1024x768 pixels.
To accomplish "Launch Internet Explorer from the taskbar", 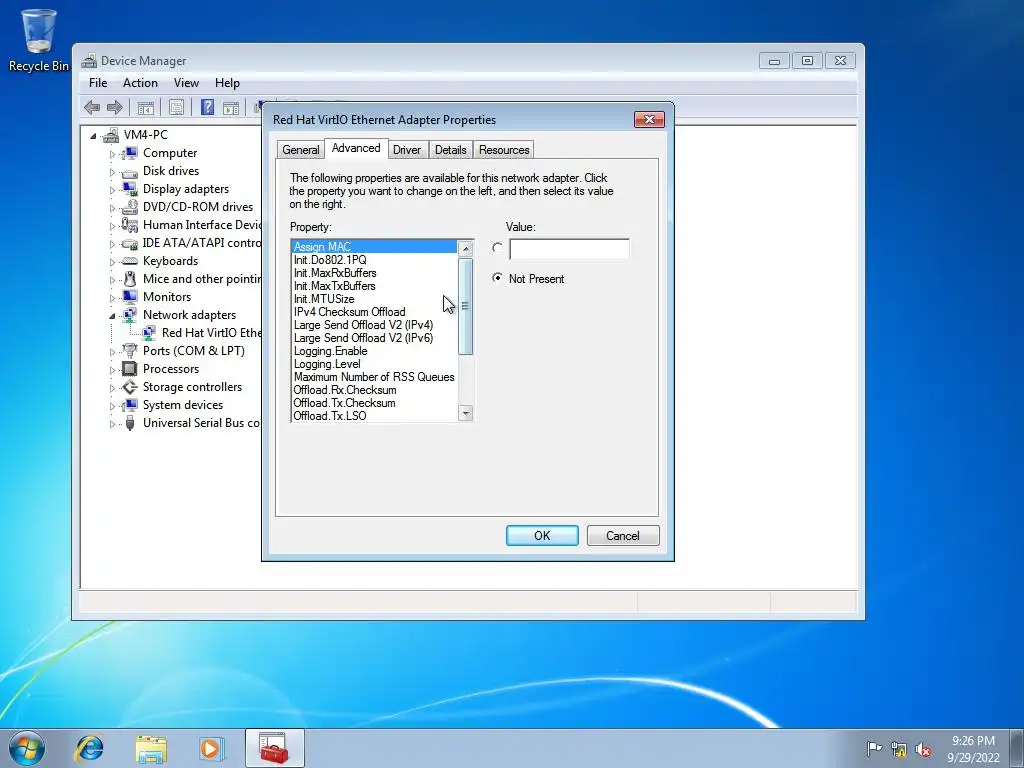I will pos(89,748).
